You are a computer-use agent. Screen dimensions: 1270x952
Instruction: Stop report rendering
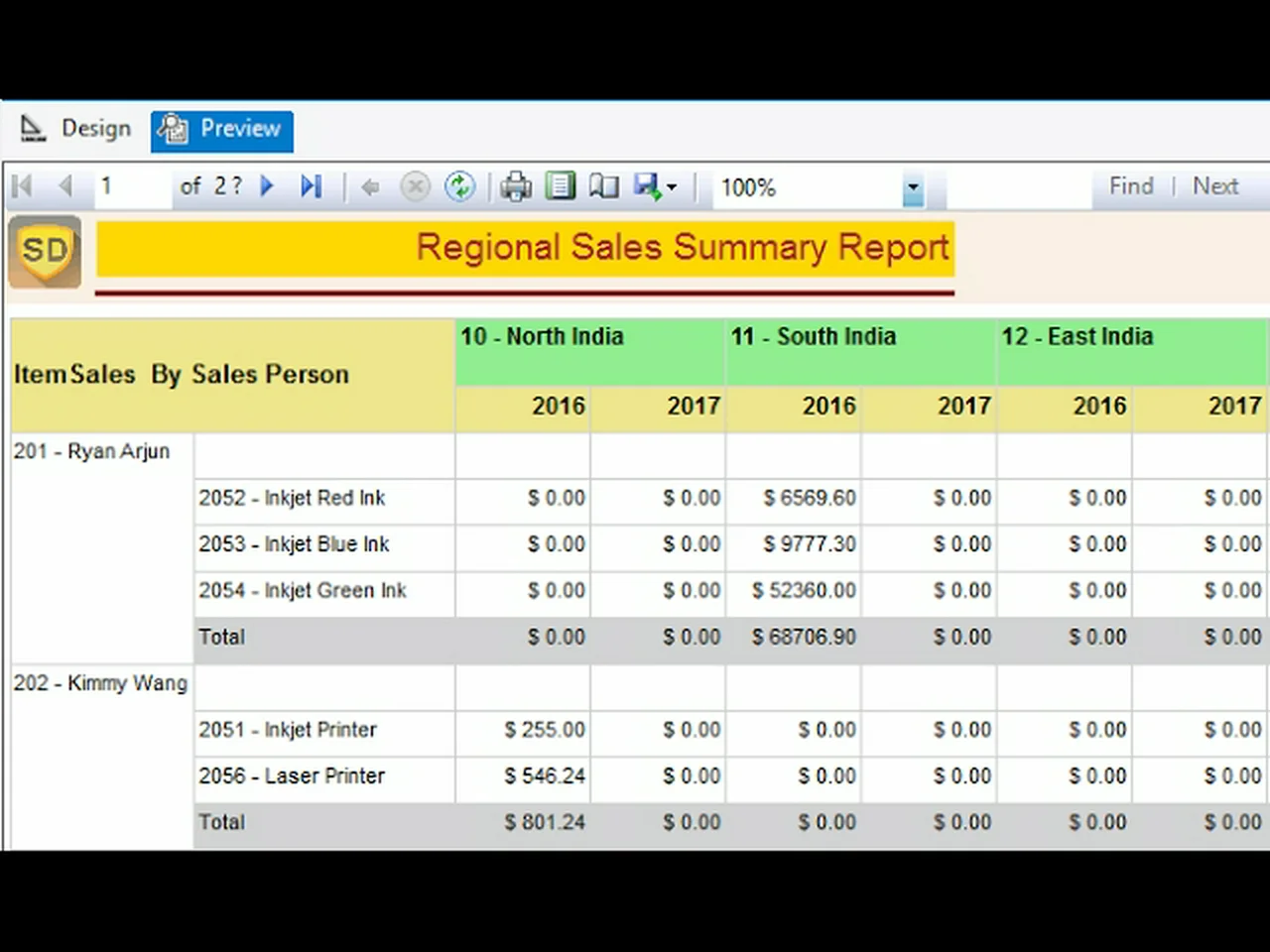tap(415, 186)
